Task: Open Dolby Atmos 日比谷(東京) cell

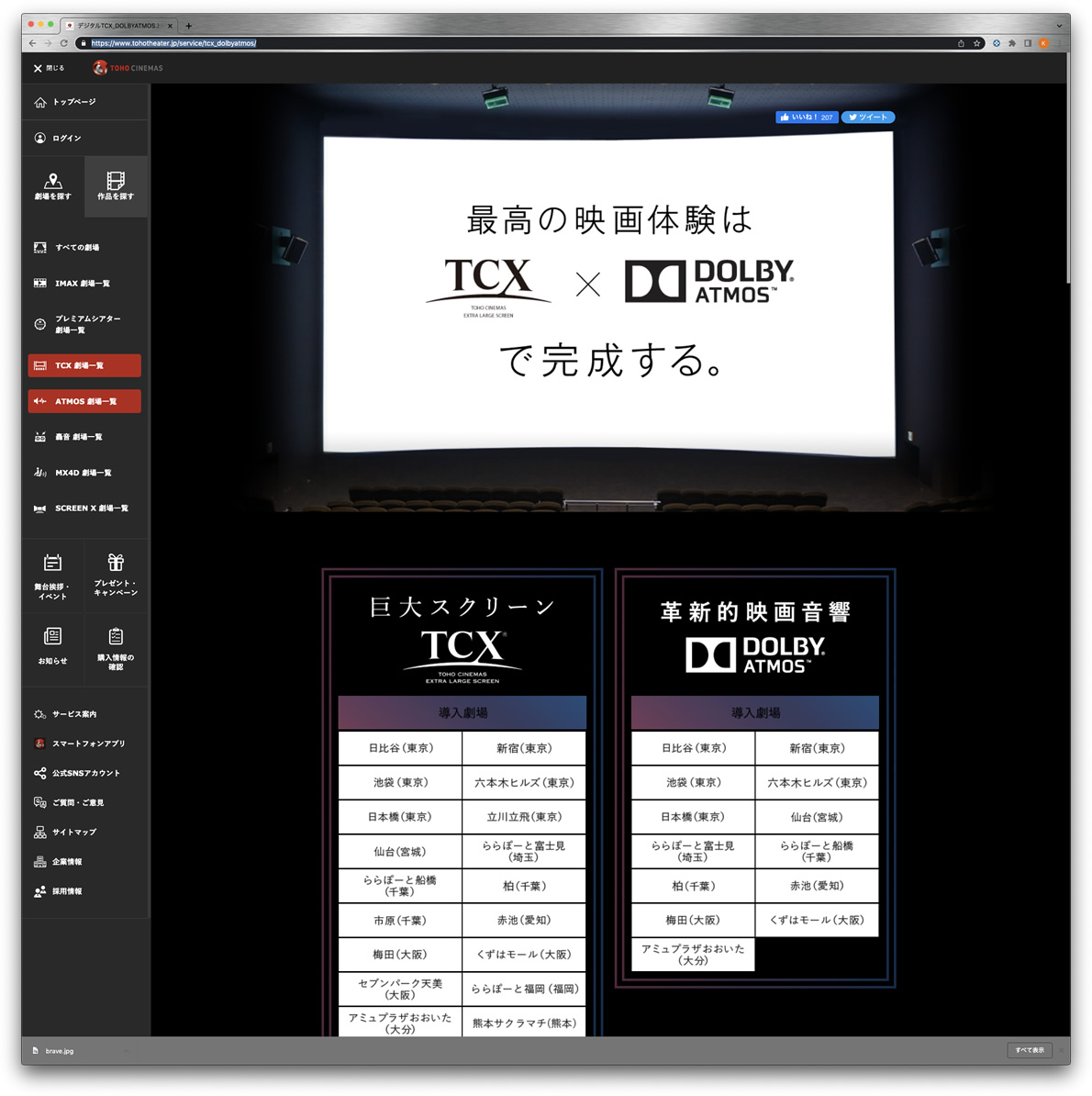Action: [693, 748]
